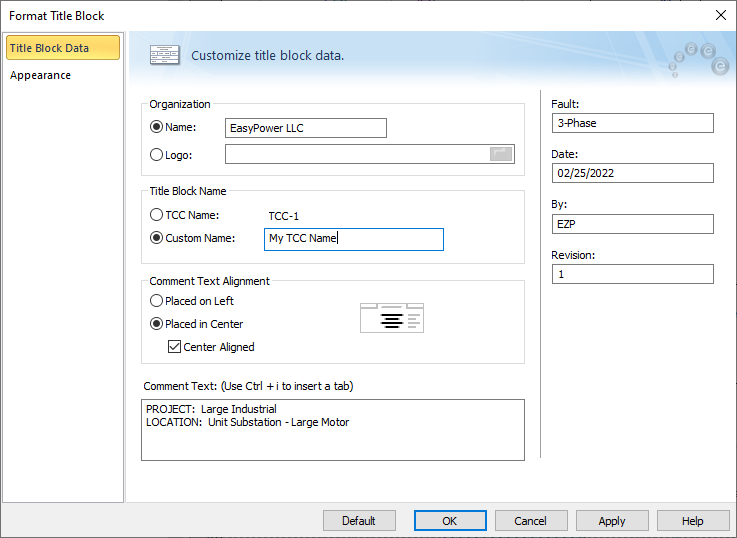This screenshot has width=737, height=538.
Task: Select the Custom Name radio button
Action: [156, 238]
